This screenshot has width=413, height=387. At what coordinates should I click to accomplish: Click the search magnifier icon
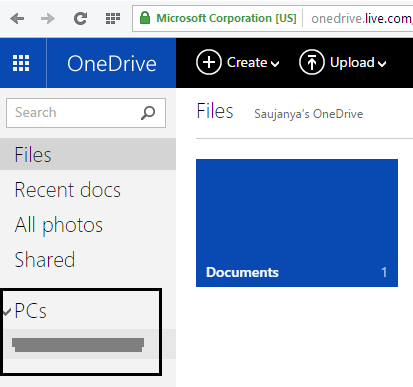(x=148, y=113)
